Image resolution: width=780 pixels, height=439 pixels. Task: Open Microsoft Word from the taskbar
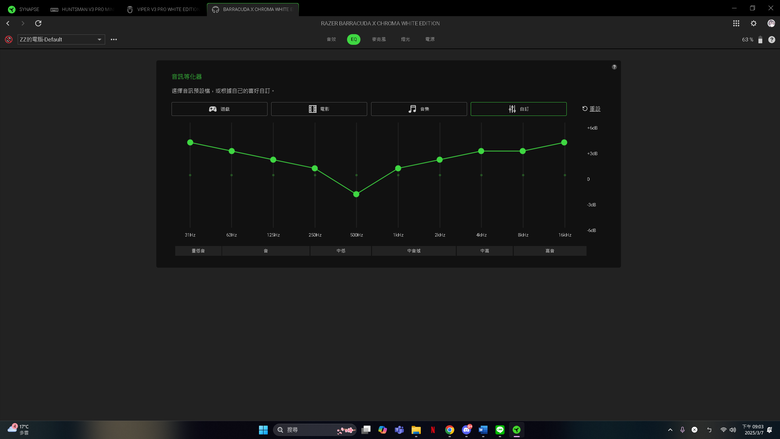(x=483, y=430)
